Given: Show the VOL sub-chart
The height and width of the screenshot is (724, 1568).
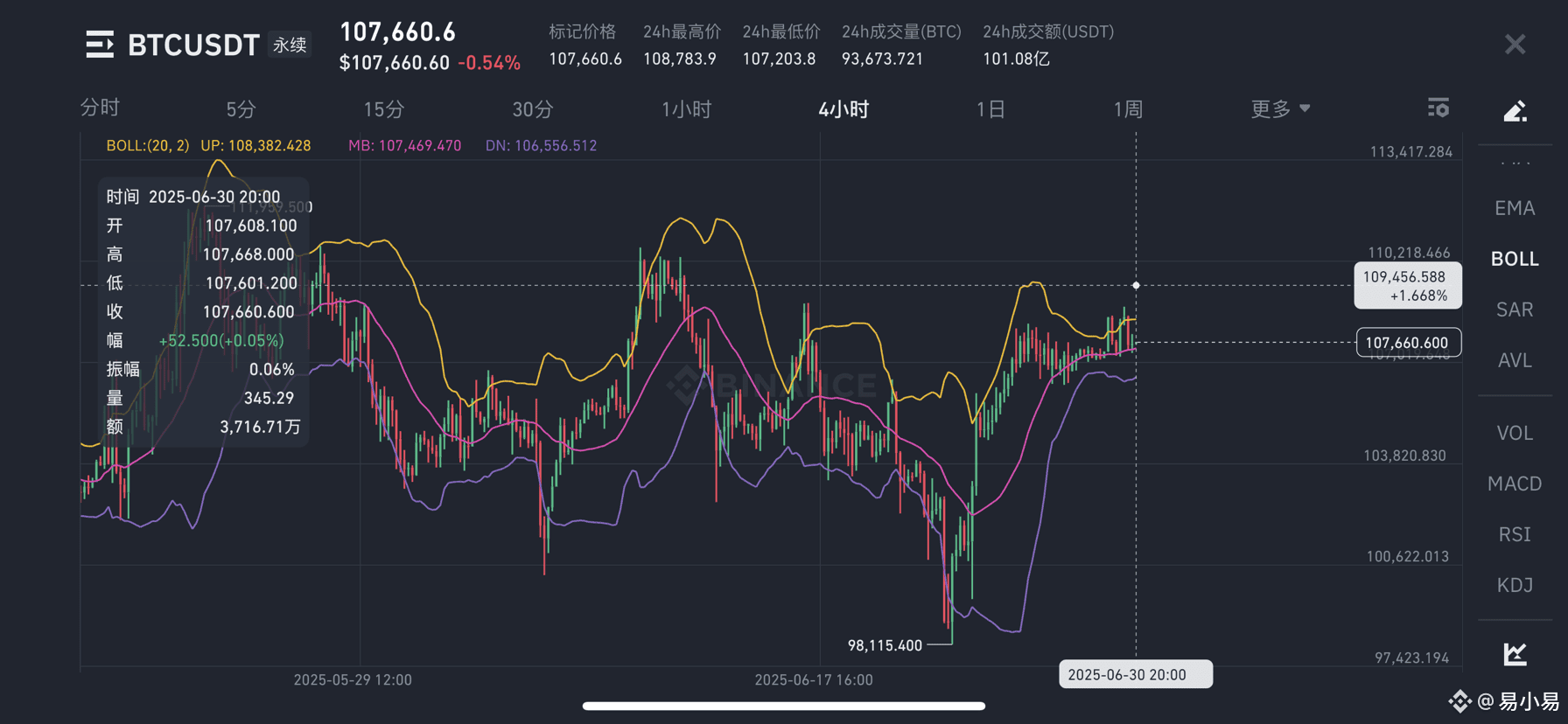Looking at the screenshot, I should (1515, 433).
